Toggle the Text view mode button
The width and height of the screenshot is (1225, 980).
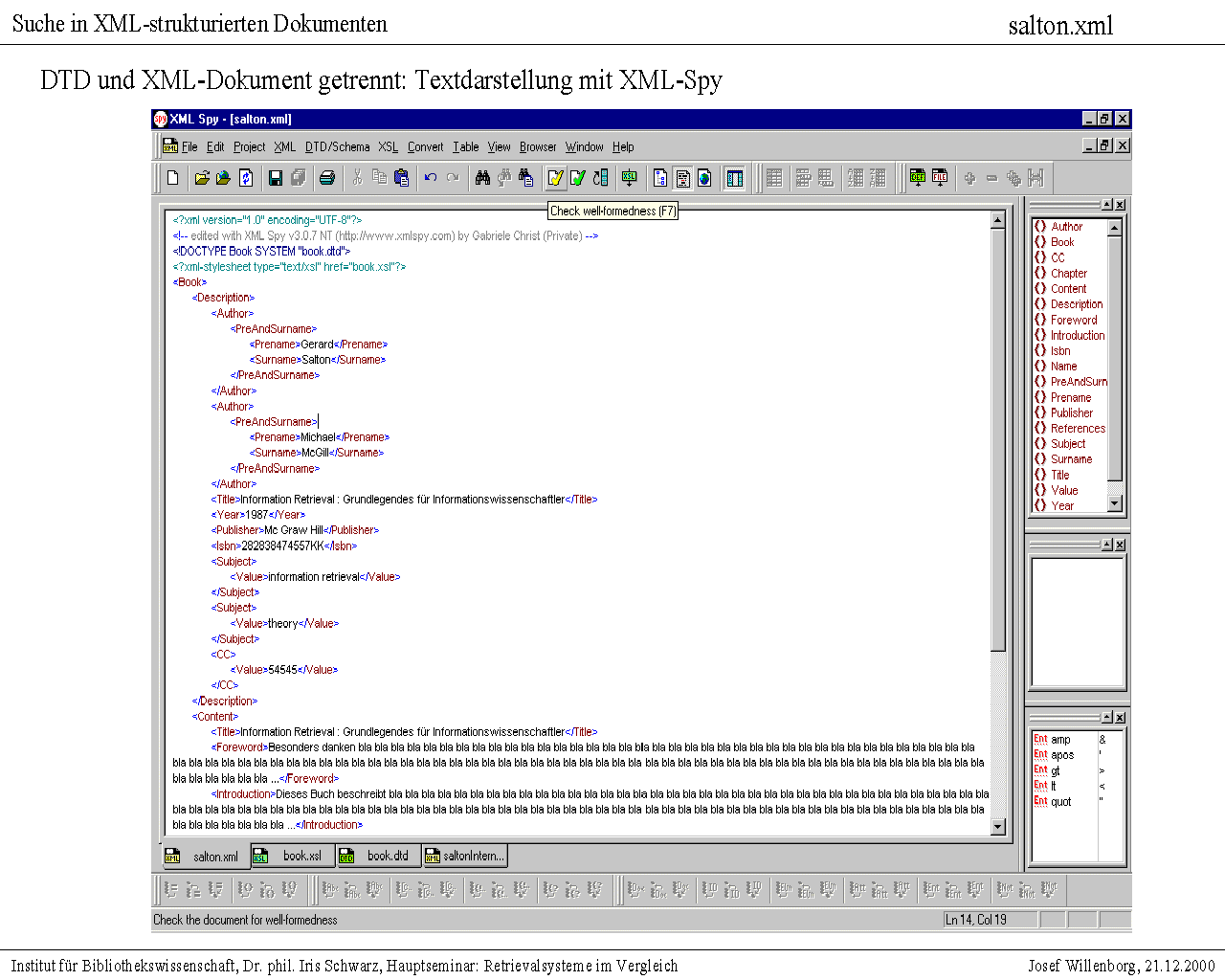pyautogui.click(x=682, y=178)
